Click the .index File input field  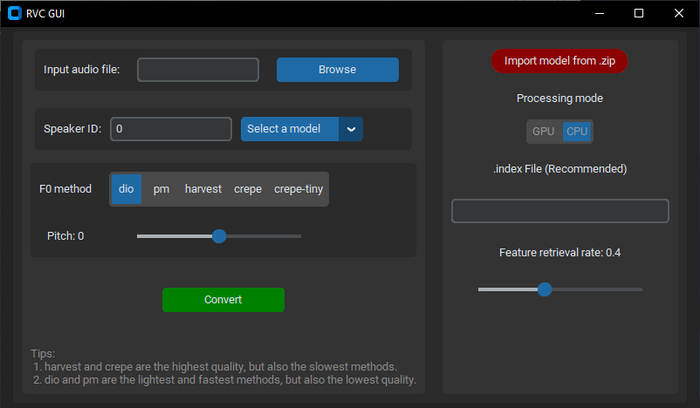pyautogui.click(x=560, y=211)
